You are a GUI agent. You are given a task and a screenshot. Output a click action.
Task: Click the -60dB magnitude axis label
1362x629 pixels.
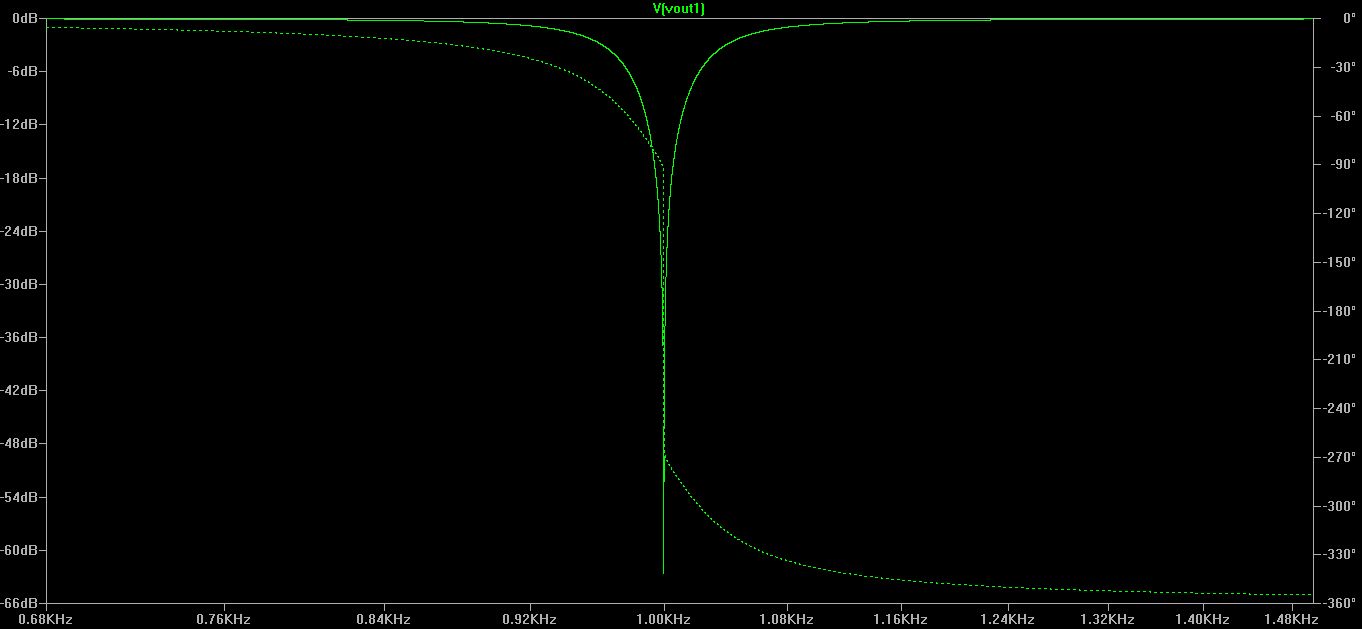click(17, 550)
